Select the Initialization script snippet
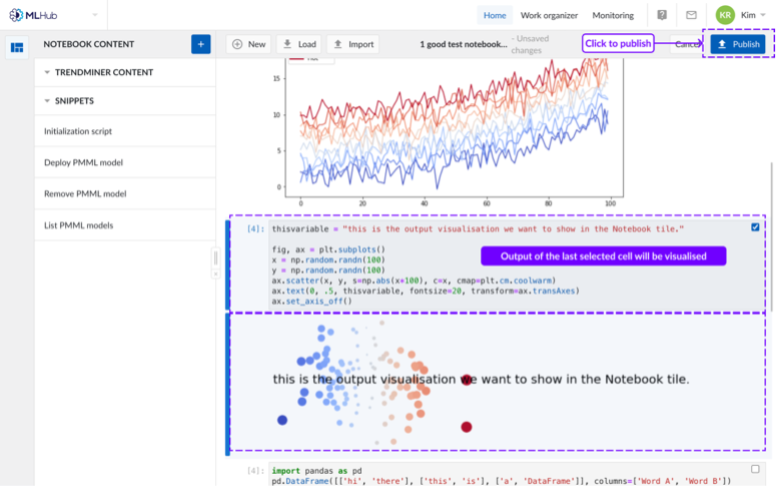 pyautogui.click(x=78, y=131)
